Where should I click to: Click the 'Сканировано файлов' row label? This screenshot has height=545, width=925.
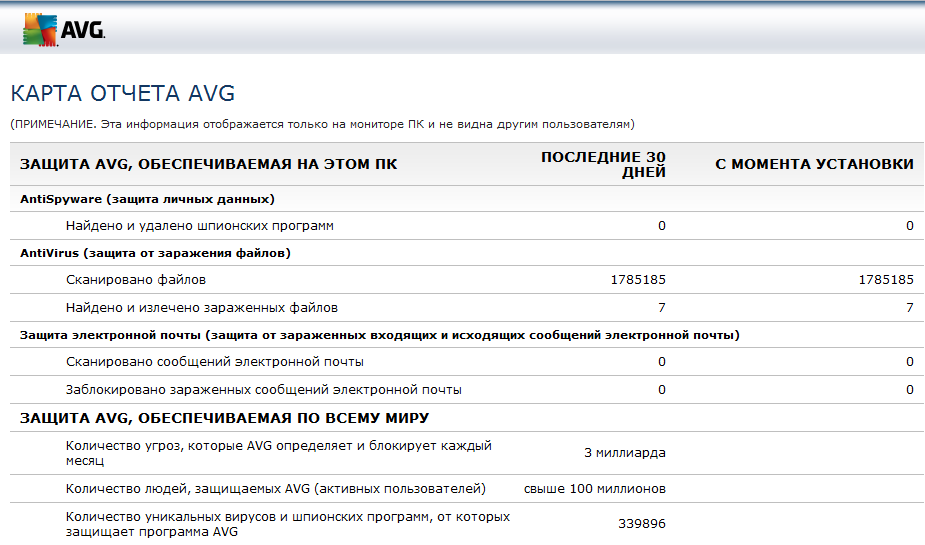(x=136, y=280)
